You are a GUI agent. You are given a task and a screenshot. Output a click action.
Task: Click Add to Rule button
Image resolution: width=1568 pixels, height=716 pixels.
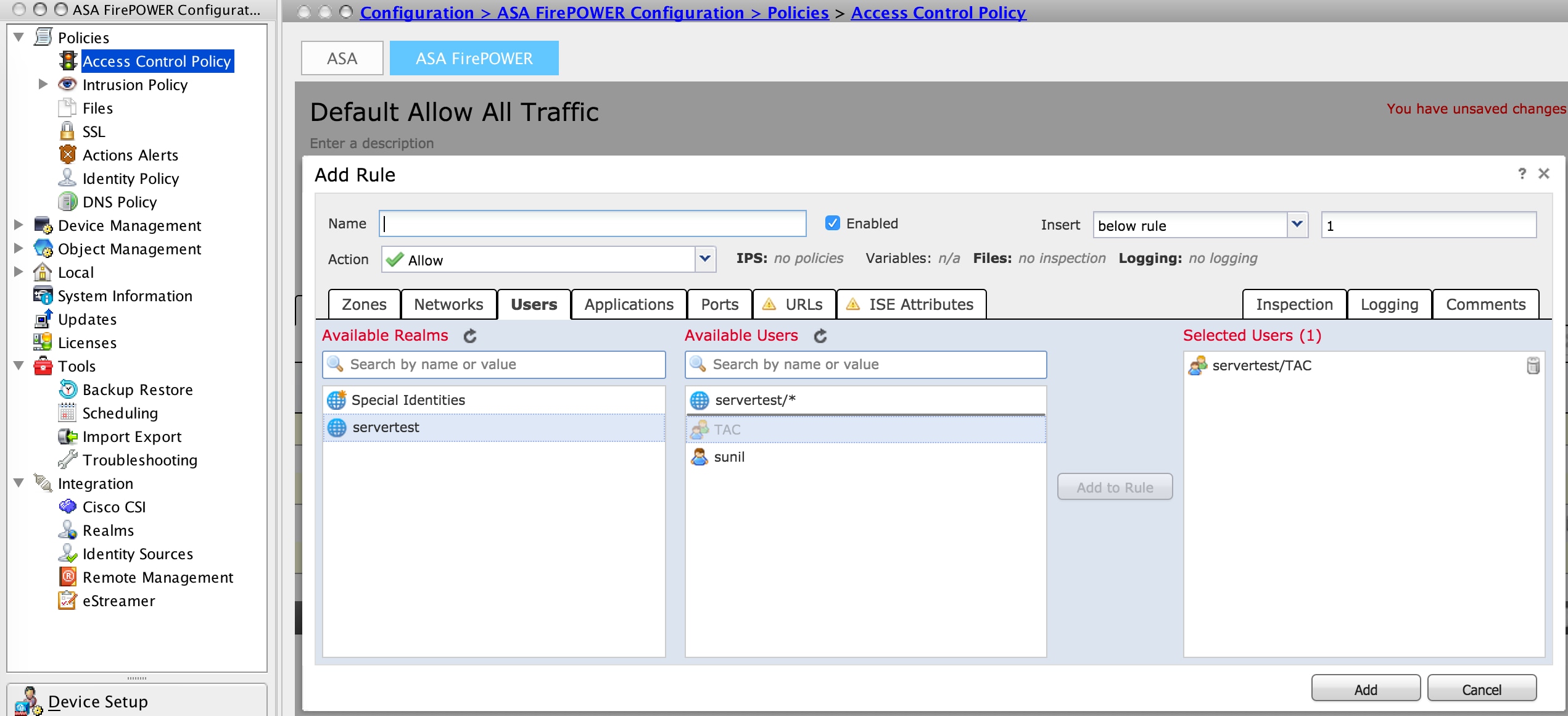coord(1114,487)
